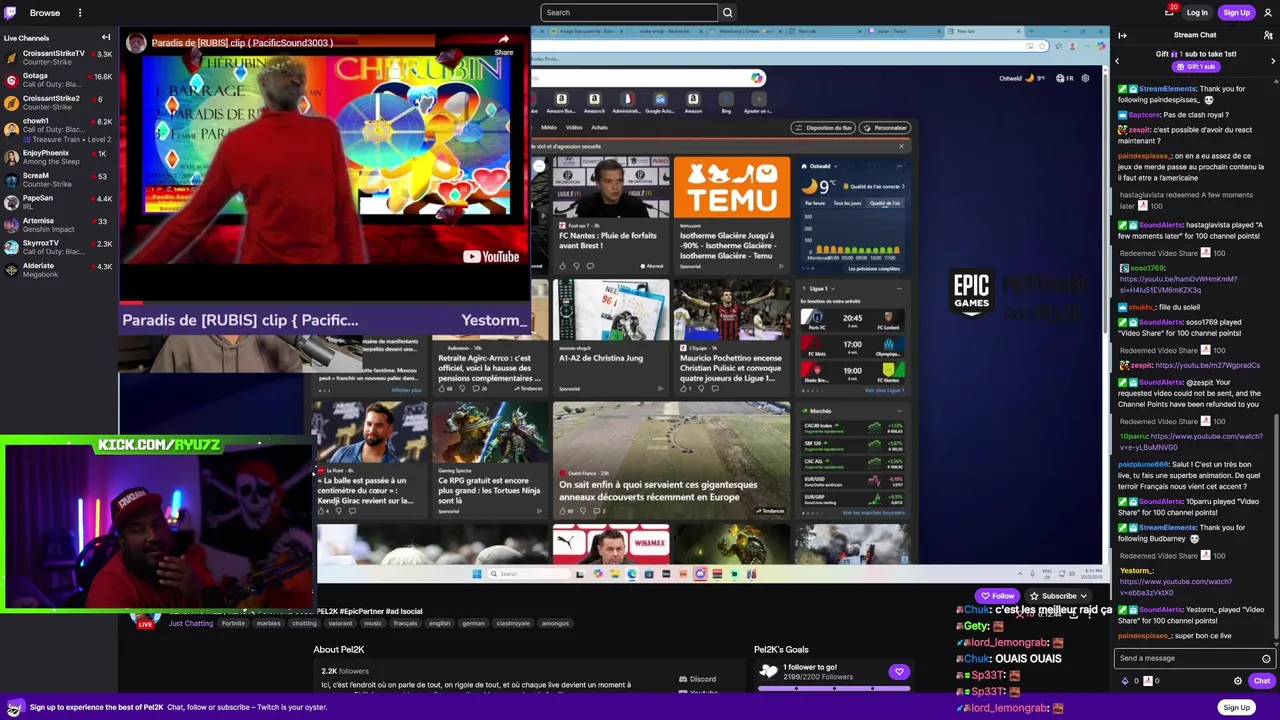The width and height of the screenshot is (1280, 720).
Task: Click the top Sign Up button
Action: pyautogui.click(x=1237, y=13)
